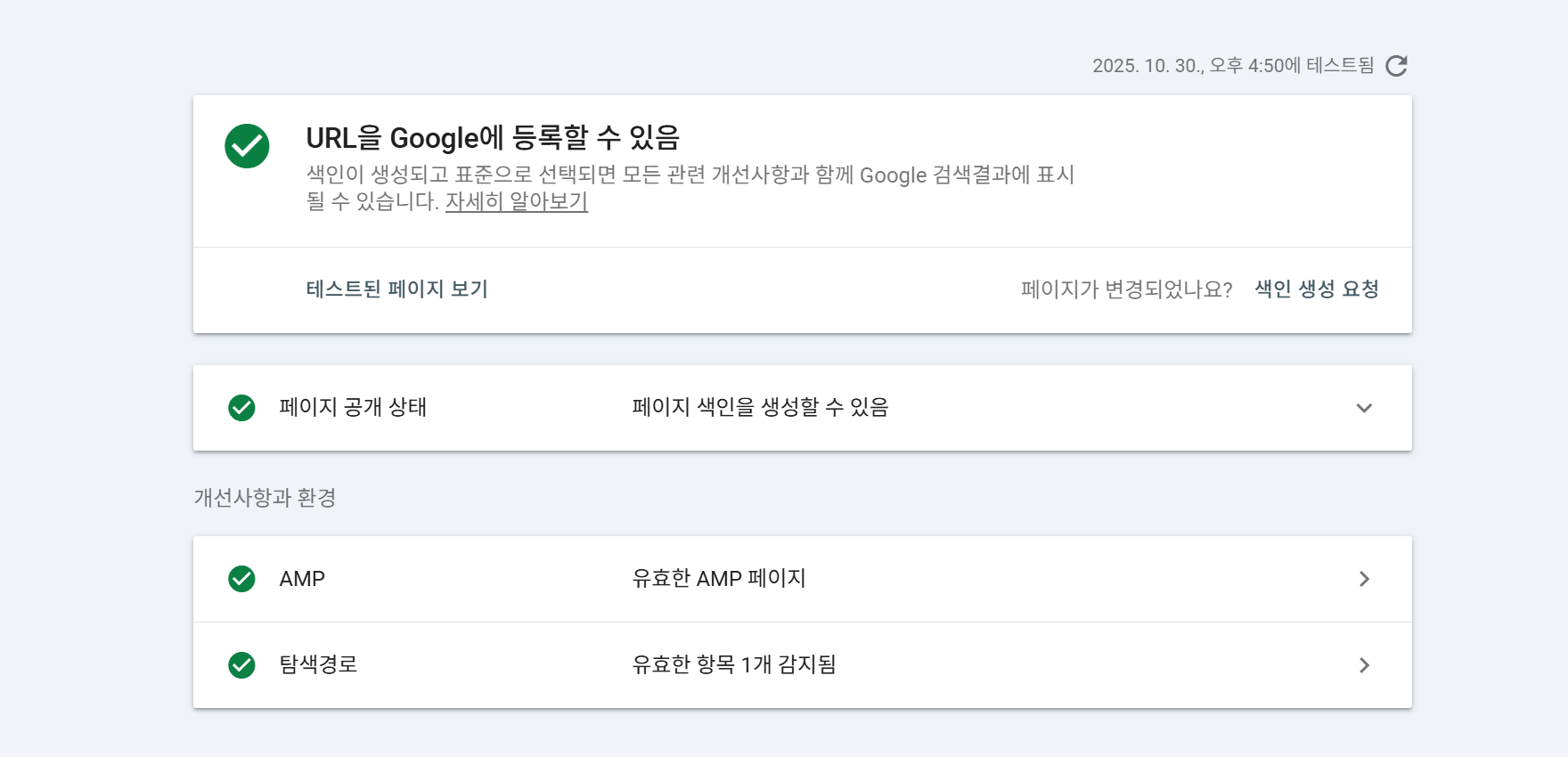
Task: Expand the 페이지 공개 상태 chevron down arrow
Action: point(1363,408)
